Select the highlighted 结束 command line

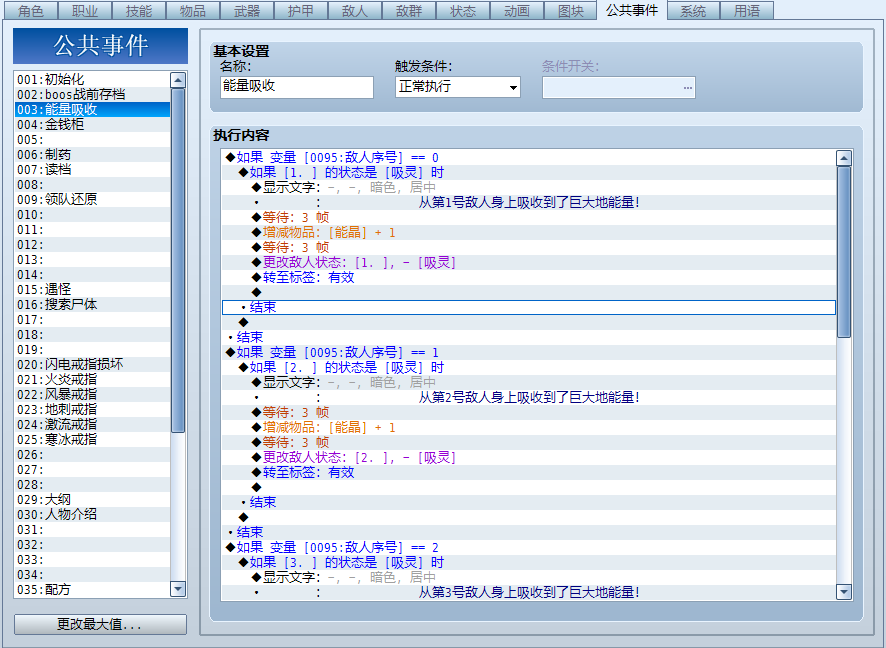click(529, 307)
